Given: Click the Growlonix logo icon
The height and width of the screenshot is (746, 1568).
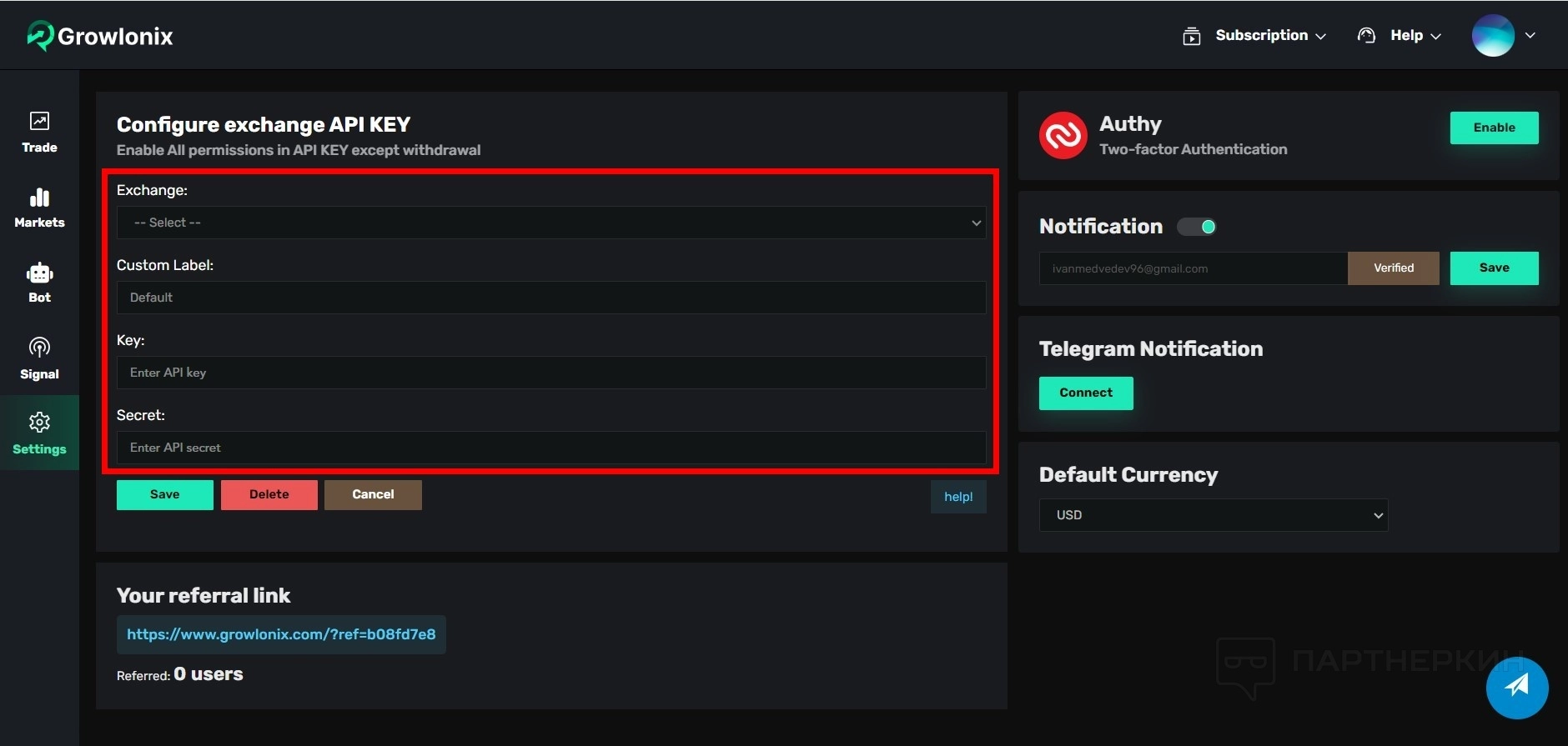Looking at the screenshot, I should [x=39, y=36].
